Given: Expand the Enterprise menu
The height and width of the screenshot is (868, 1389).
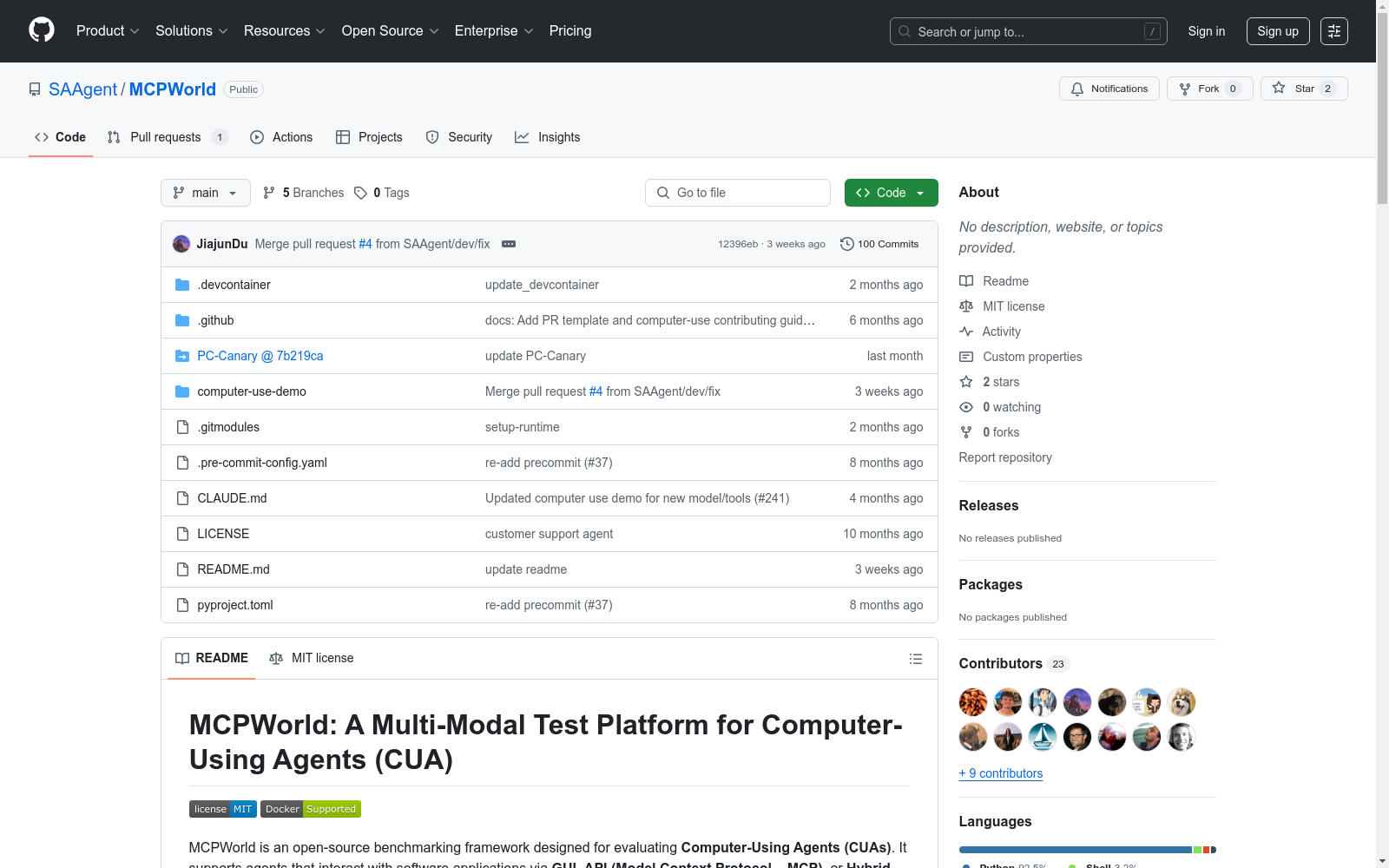Looking at the screenshot, I should coord(494,31).
